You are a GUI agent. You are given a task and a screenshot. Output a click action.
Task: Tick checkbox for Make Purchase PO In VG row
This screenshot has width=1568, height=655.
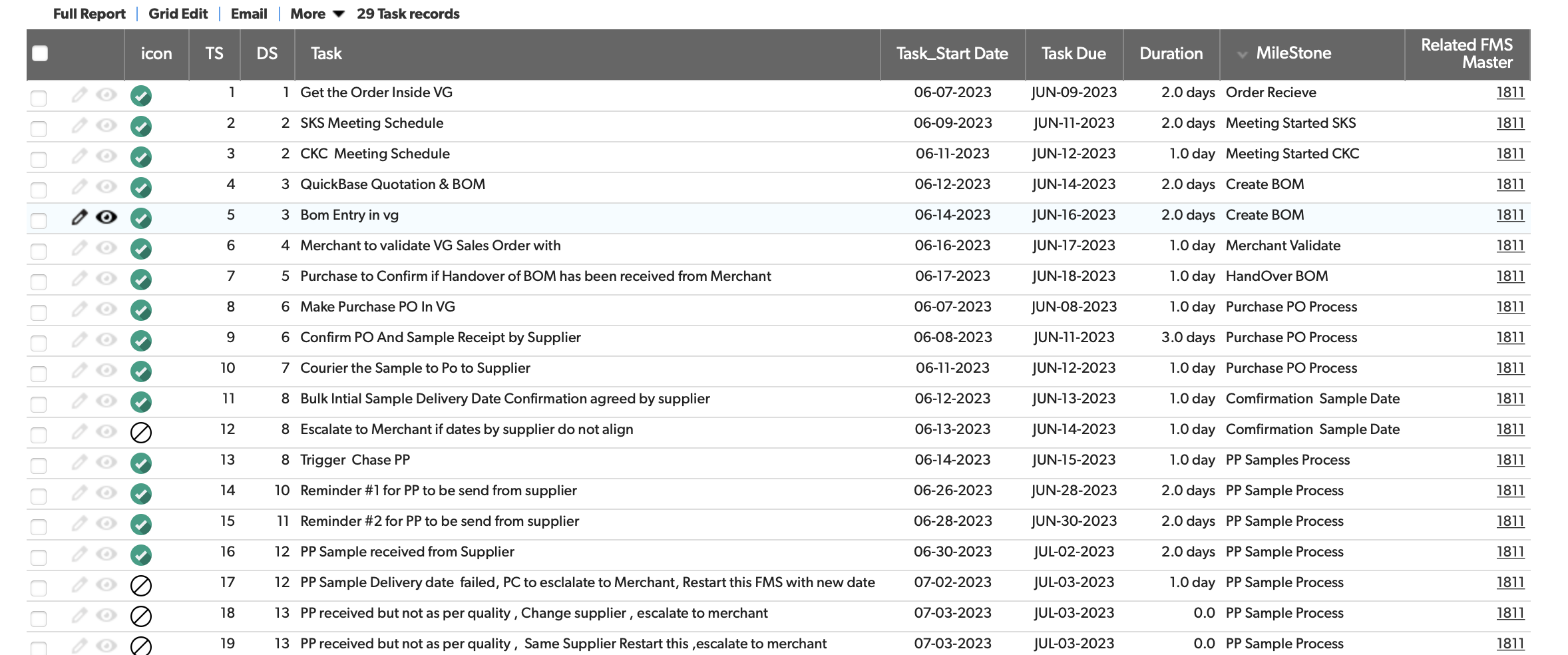click(39, 312)
